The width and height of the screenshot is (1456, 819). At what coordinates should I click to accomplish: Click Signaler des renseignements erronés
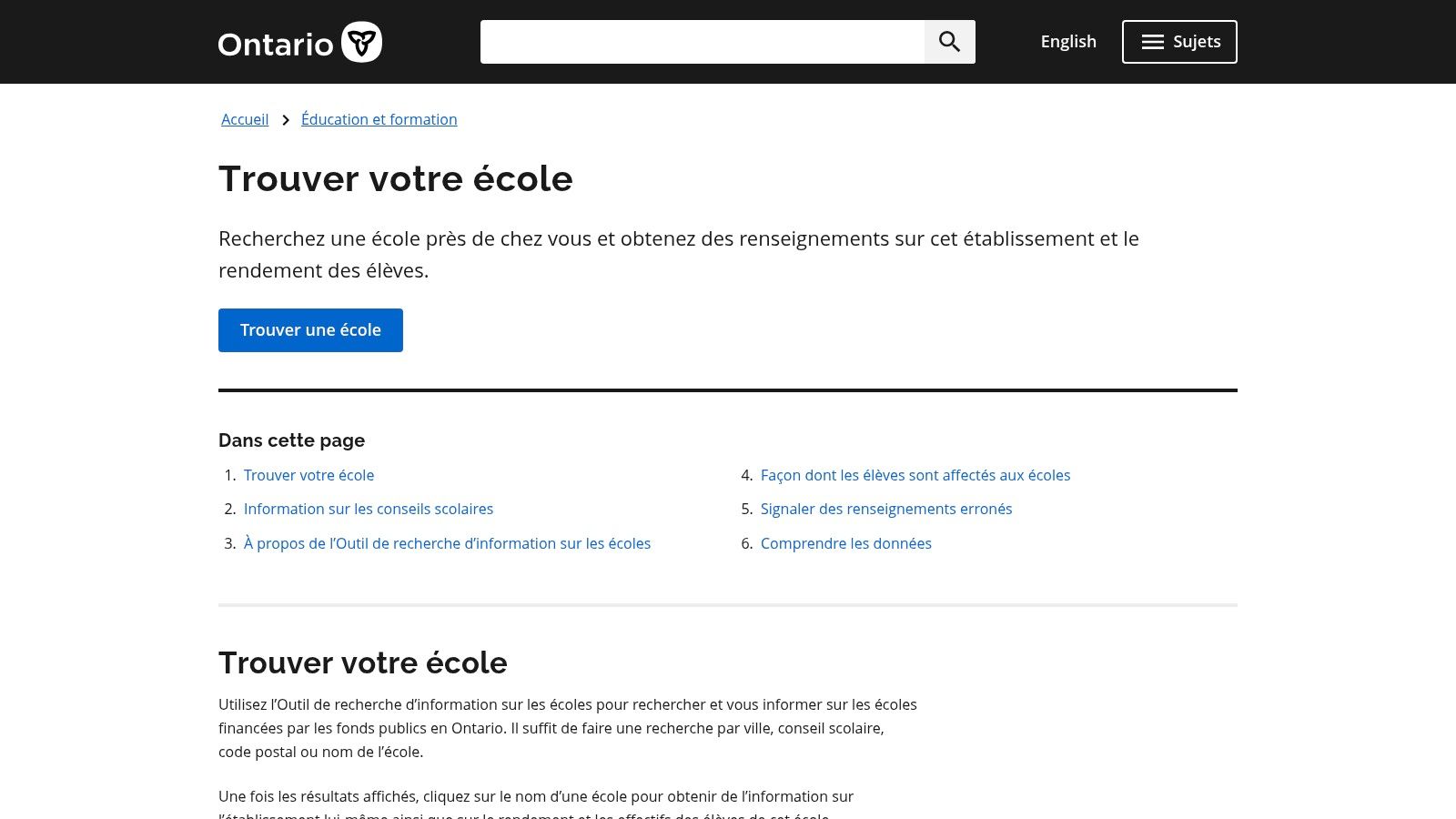click(886, 509)
